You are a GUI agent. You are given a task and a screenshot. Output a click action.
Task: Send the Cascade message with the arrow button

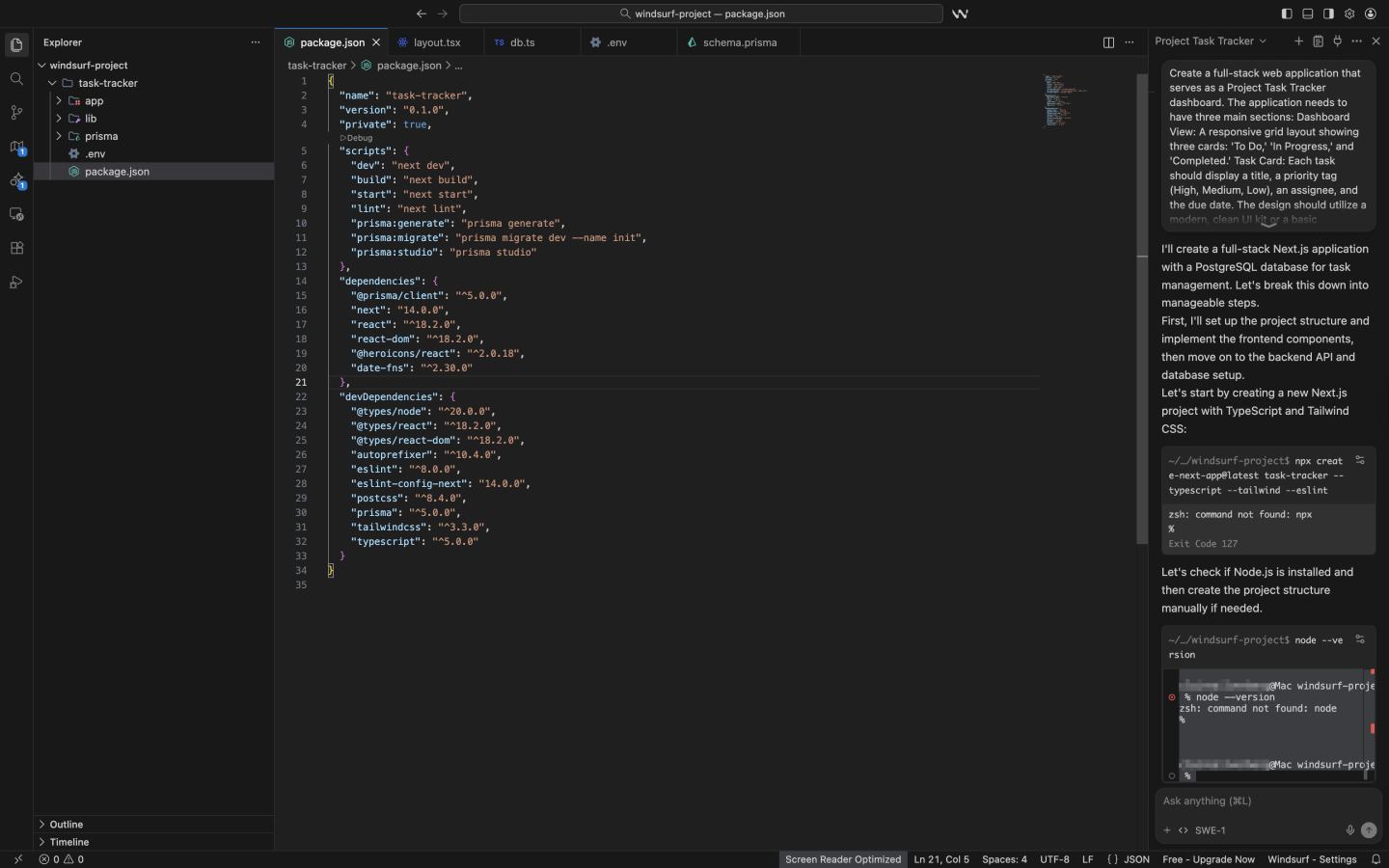1370,830
